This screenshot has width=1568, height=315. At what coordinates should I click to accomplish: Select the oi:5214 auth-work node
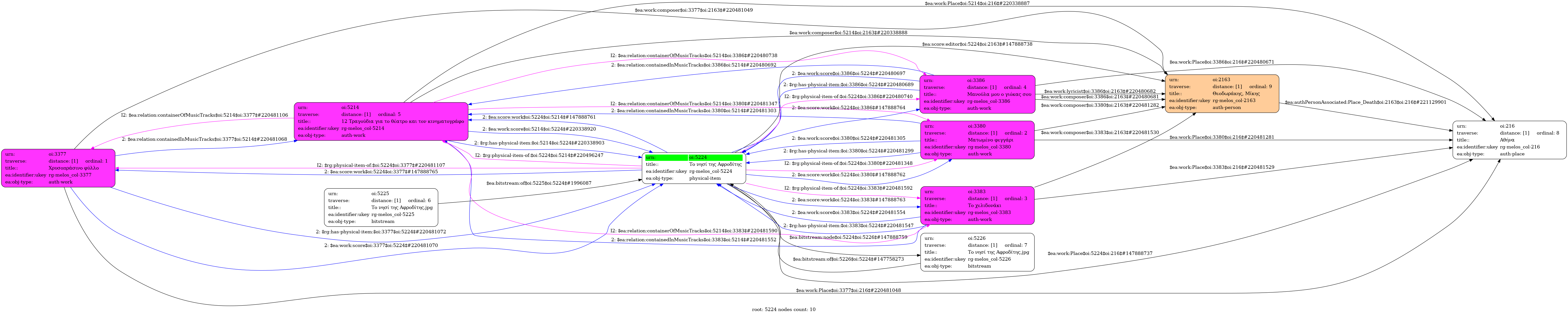[381, 121]
